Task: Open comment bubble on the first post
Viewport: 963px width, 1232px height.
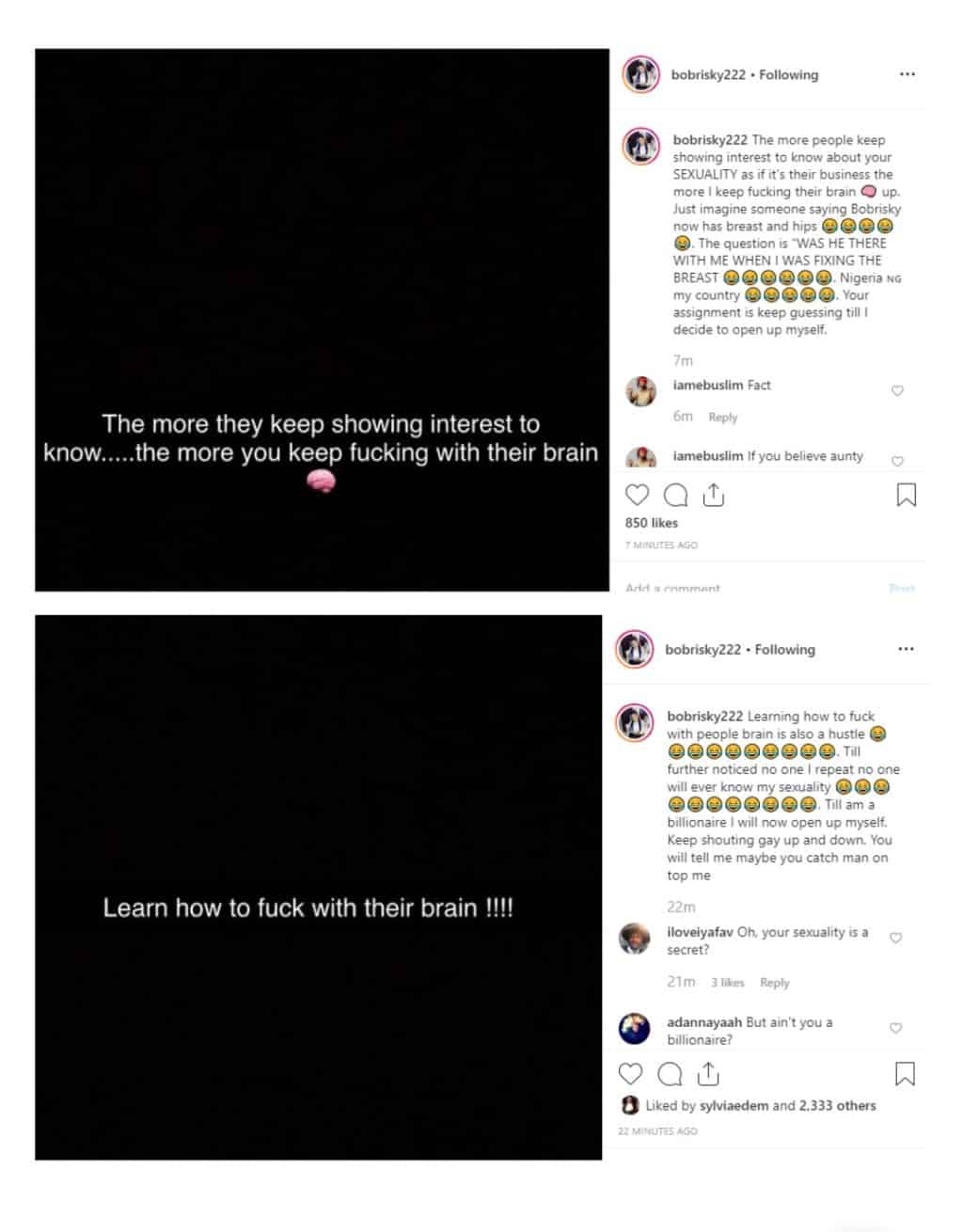Action: (x=675, y=495)
